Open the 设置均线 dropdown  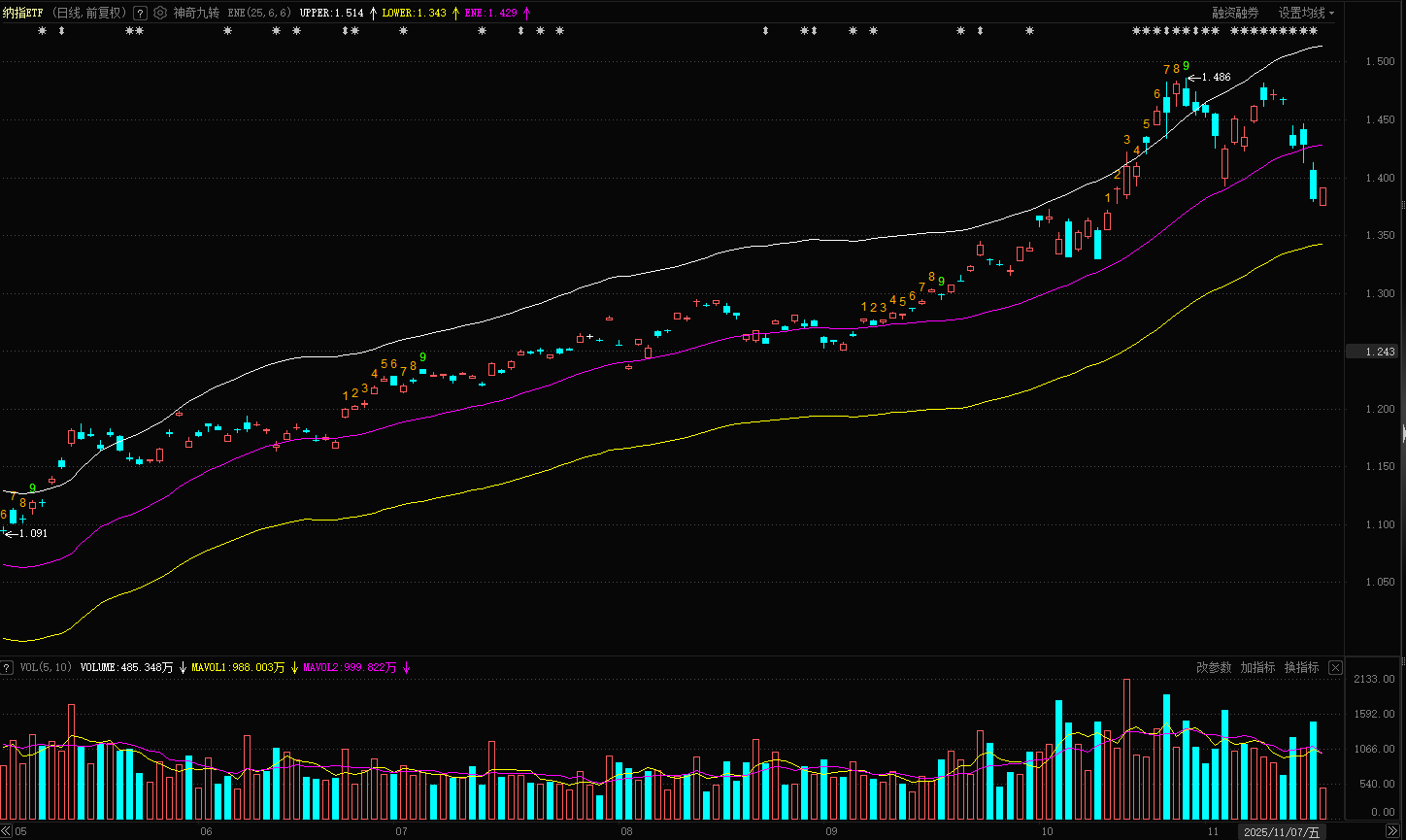coord(1305,13)
